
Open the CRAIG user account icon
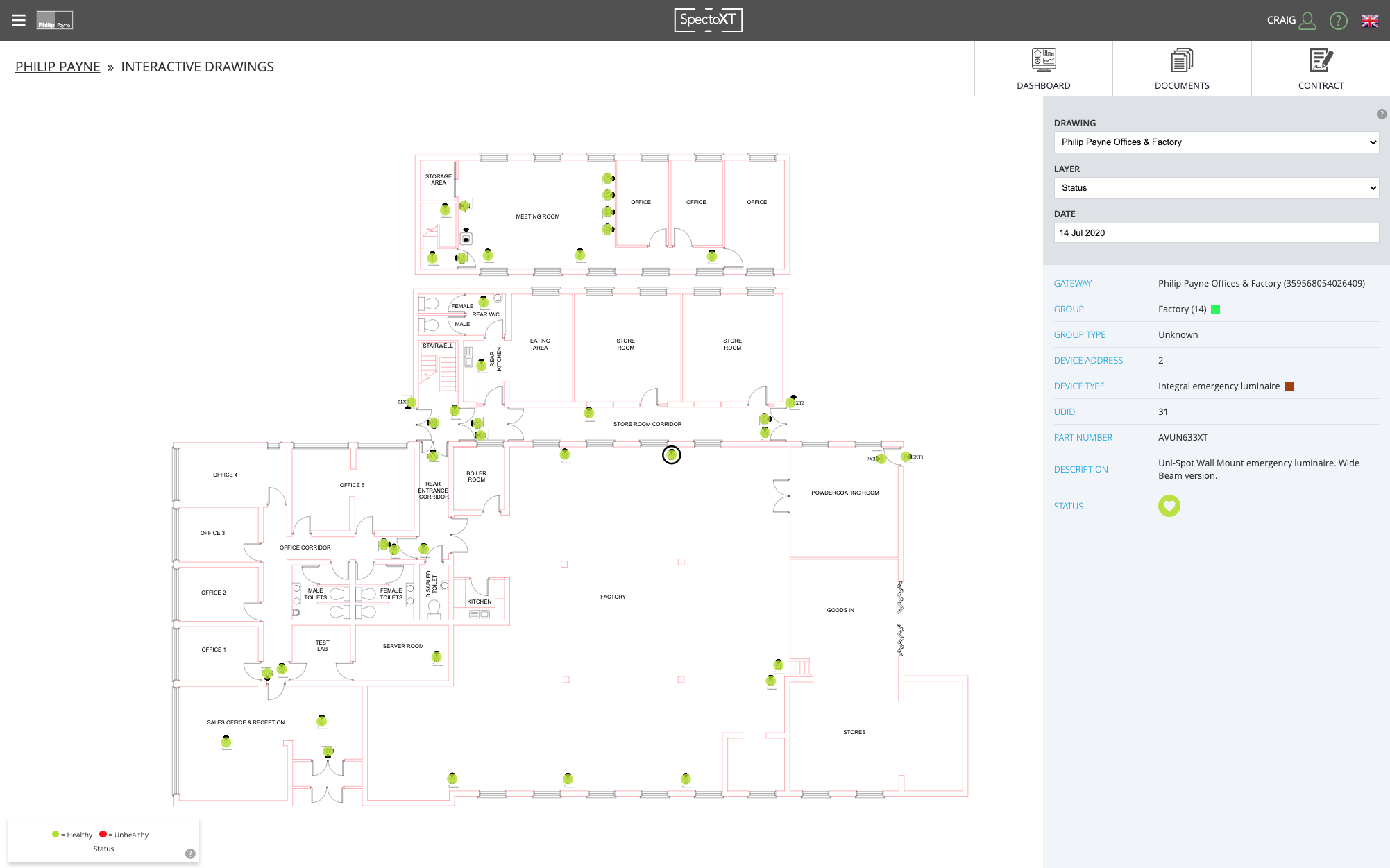tap(1307, 20)
